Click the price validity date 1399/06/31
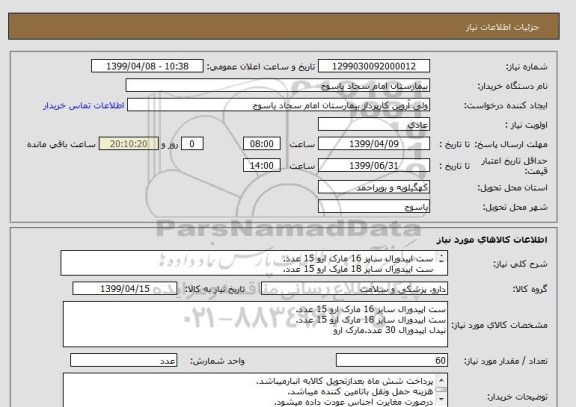The width and height of the screenshot is (576, 407). pos(374,166)
